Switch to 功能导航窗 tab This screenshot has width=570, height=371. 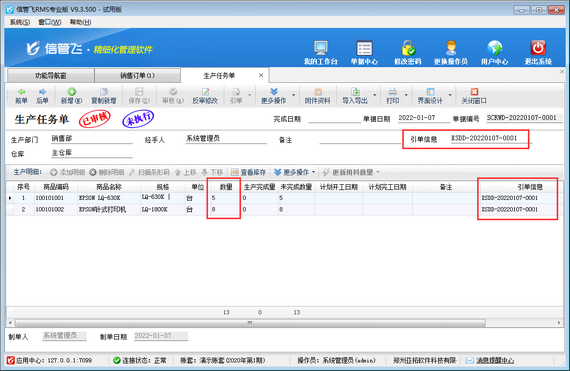(51, 76)
